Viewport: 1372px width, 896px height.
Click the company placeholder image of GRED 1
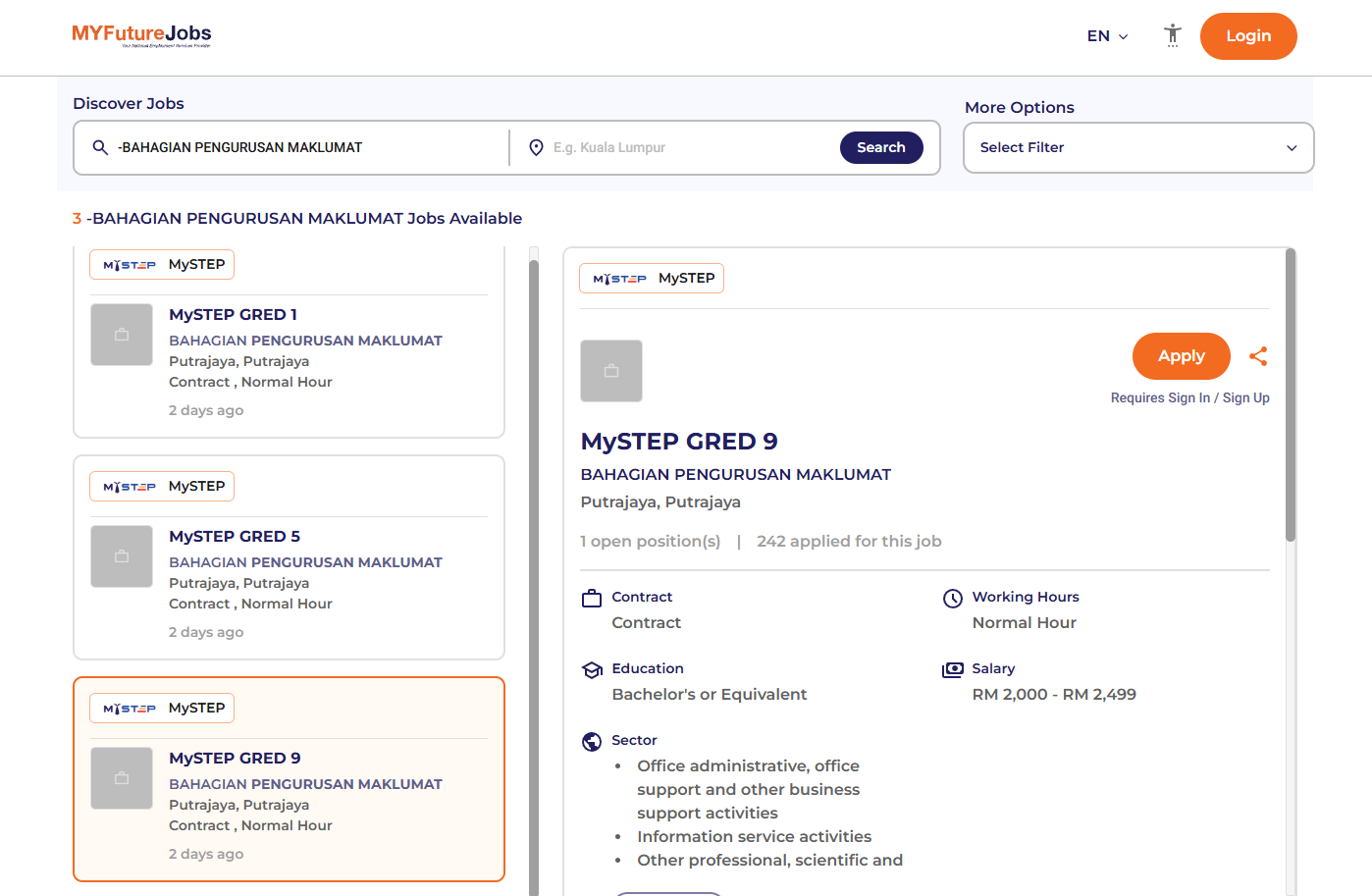[122, 335]
